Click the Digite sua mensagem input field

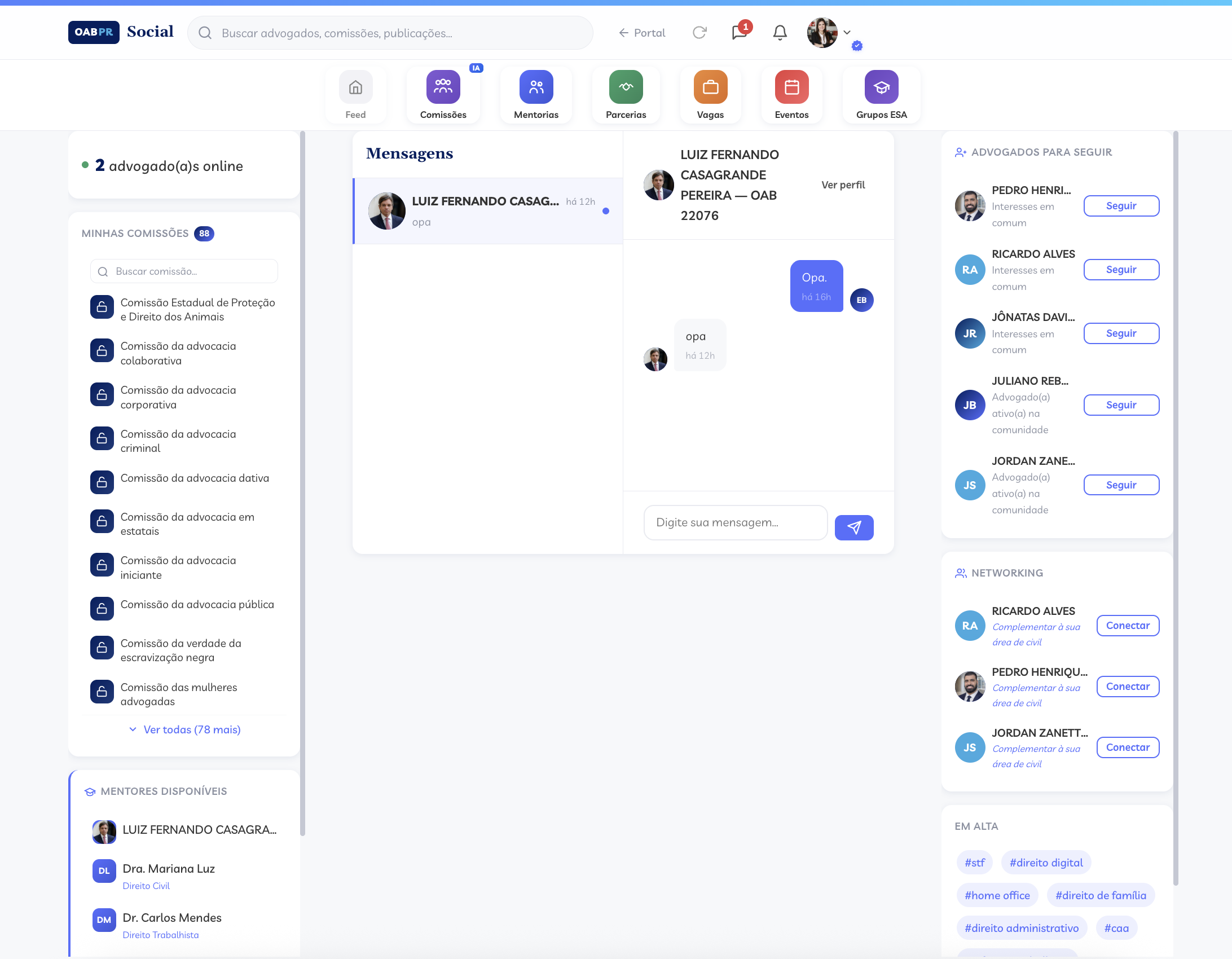coord(735,522)
